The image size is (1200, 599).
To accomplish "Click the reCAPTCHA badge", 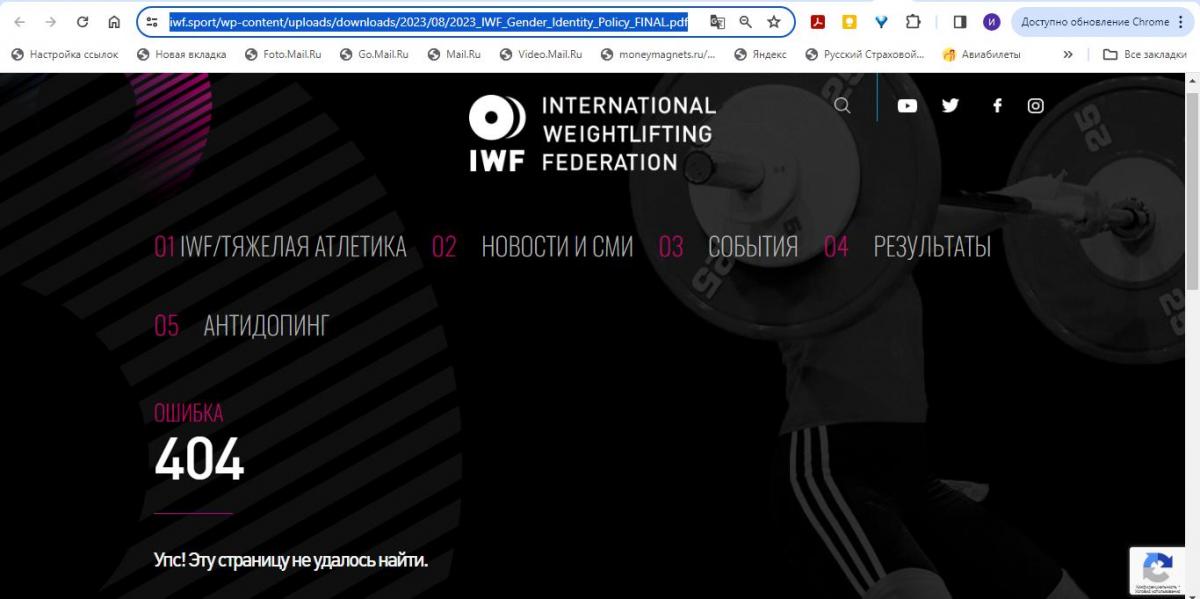I will (1157, 571).
